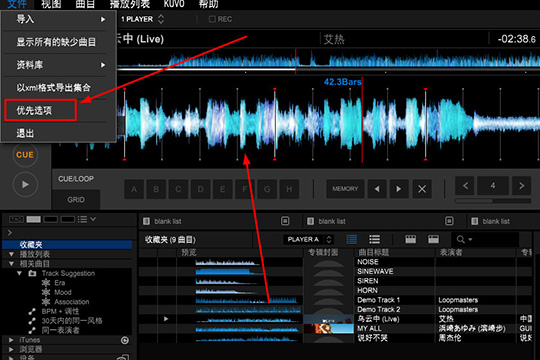Expand the iTunes tree node

click(11, 340)
